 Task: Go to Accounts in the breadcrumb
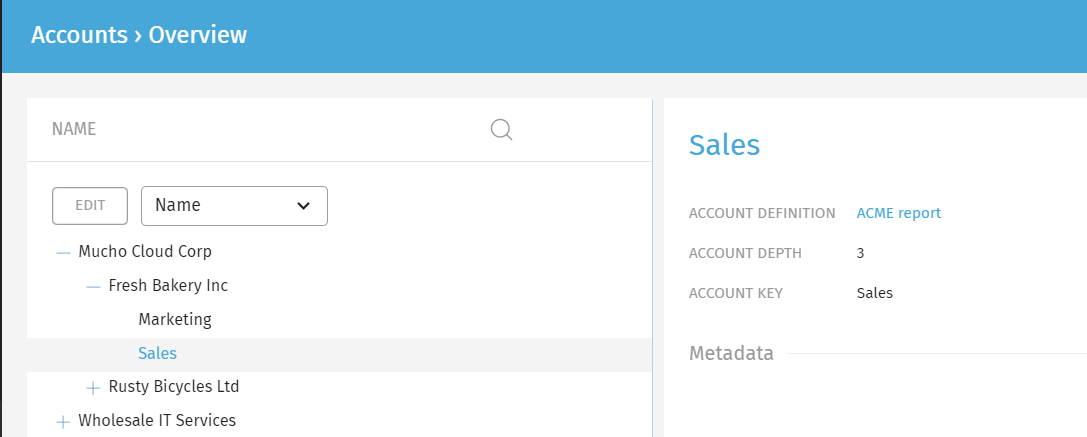pos(79,35)
